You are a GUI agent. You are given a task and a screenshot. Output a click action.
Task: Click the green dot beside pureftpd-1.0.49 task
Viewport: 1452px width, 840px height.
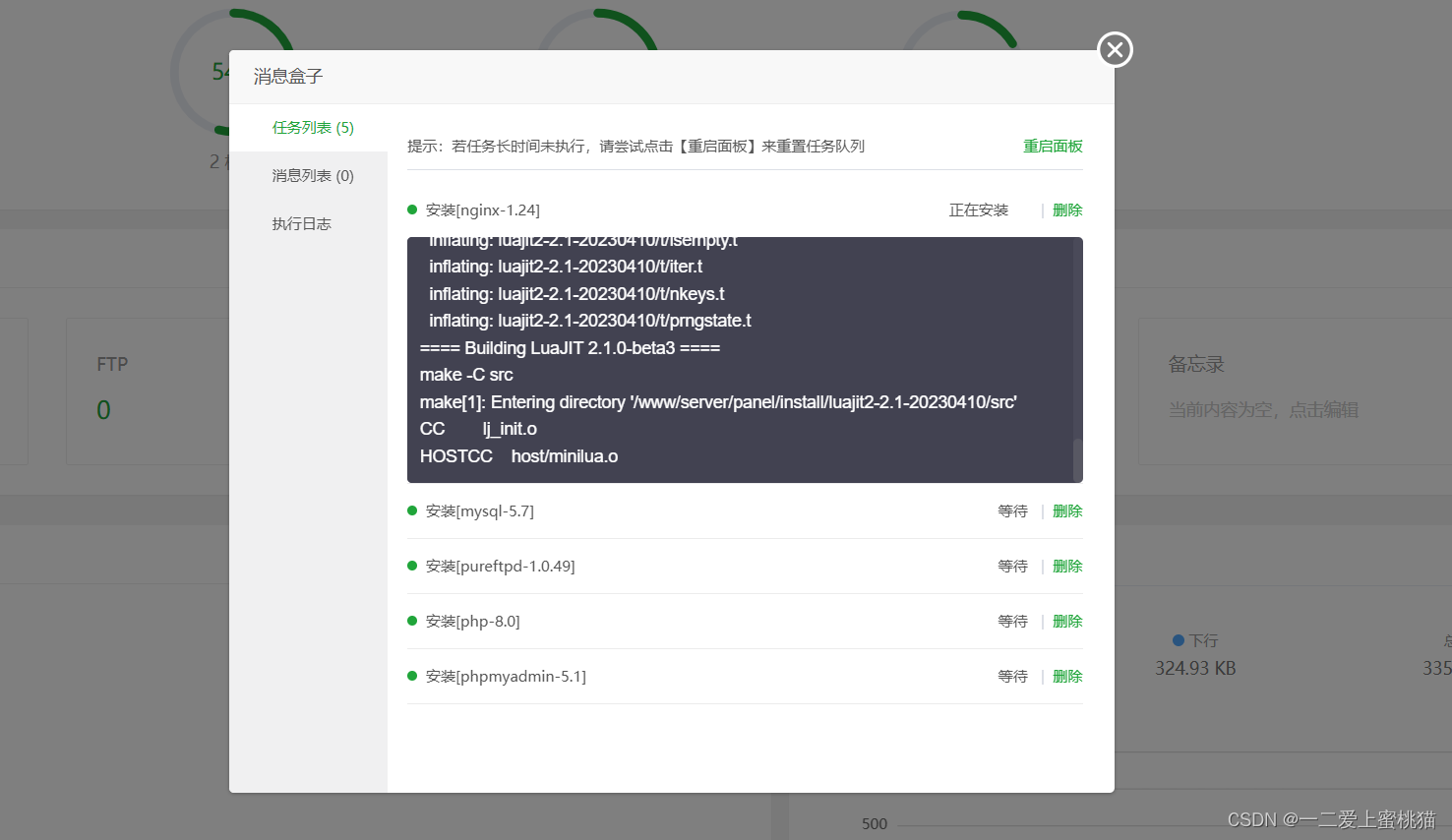click(412, 566)
